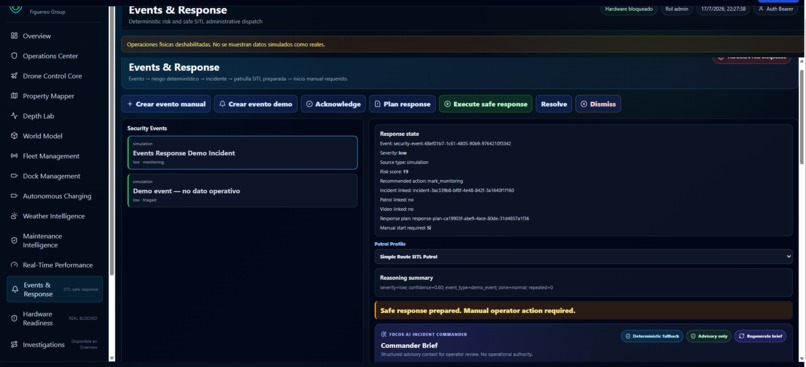This screenshot has width=806, height=367.
Task: Open the Patrol Profile dropdown
Action: click(x=583, y=256)
